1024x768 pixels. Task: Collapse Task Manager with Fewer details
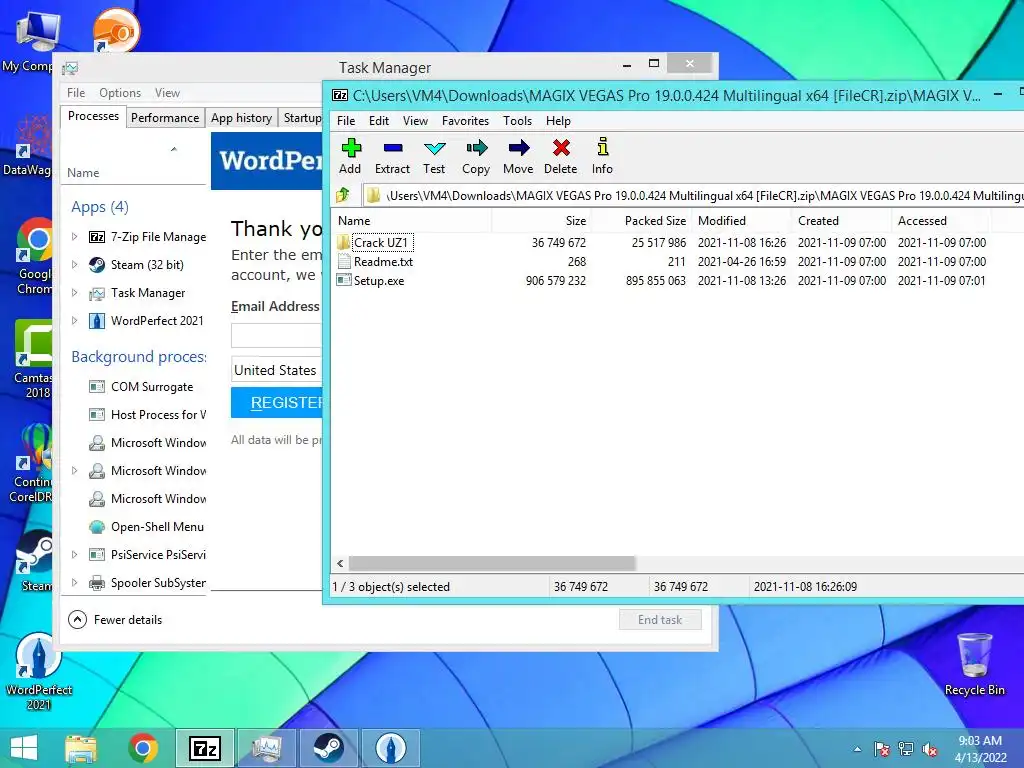pos(116,619)
